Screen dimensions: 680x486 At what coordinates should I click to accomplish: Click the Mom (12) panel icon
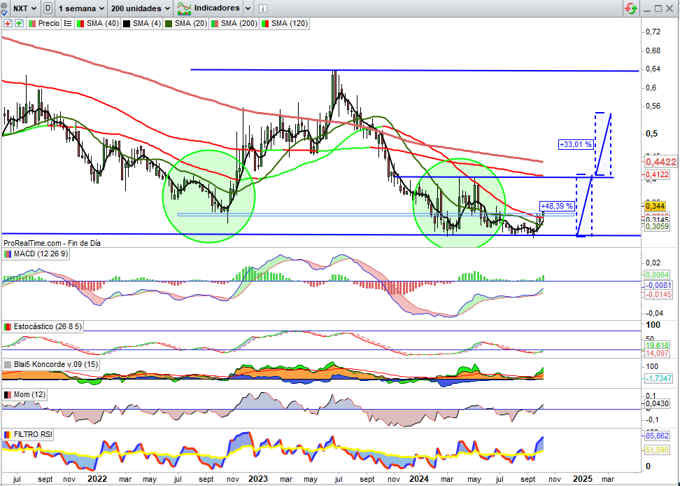[7, 395]
